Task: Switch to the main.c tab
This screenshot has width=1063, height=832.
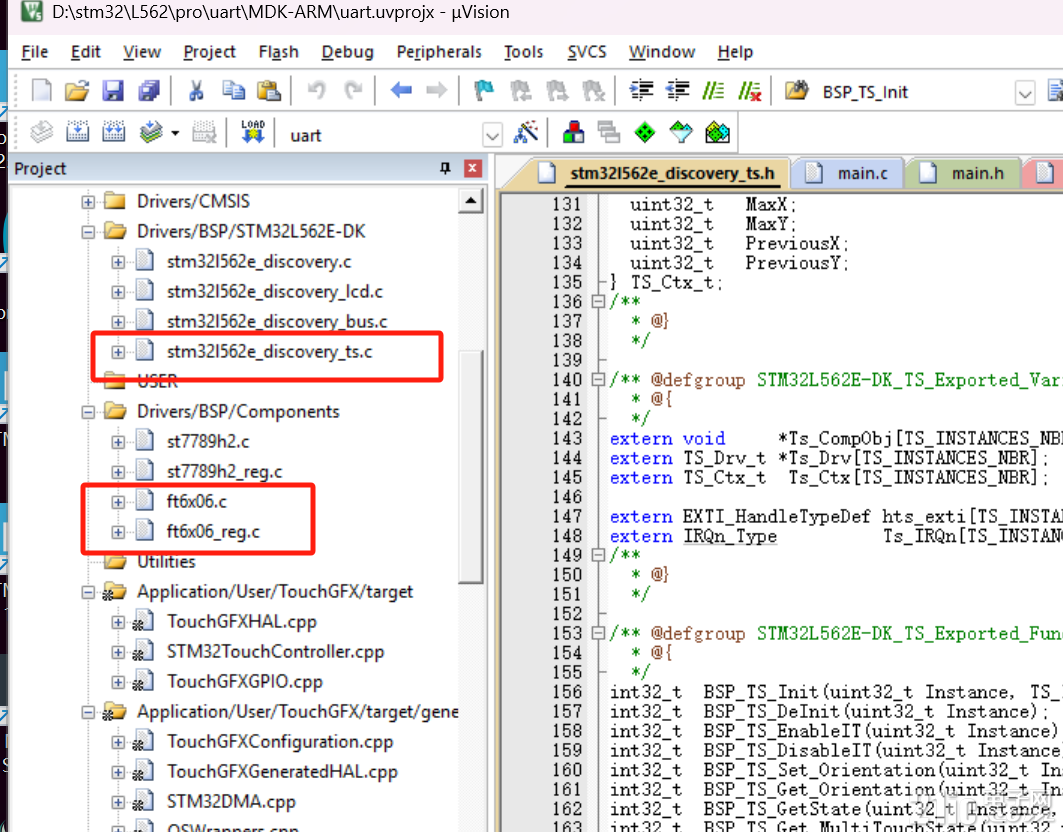Action: (x=847, y=174)
